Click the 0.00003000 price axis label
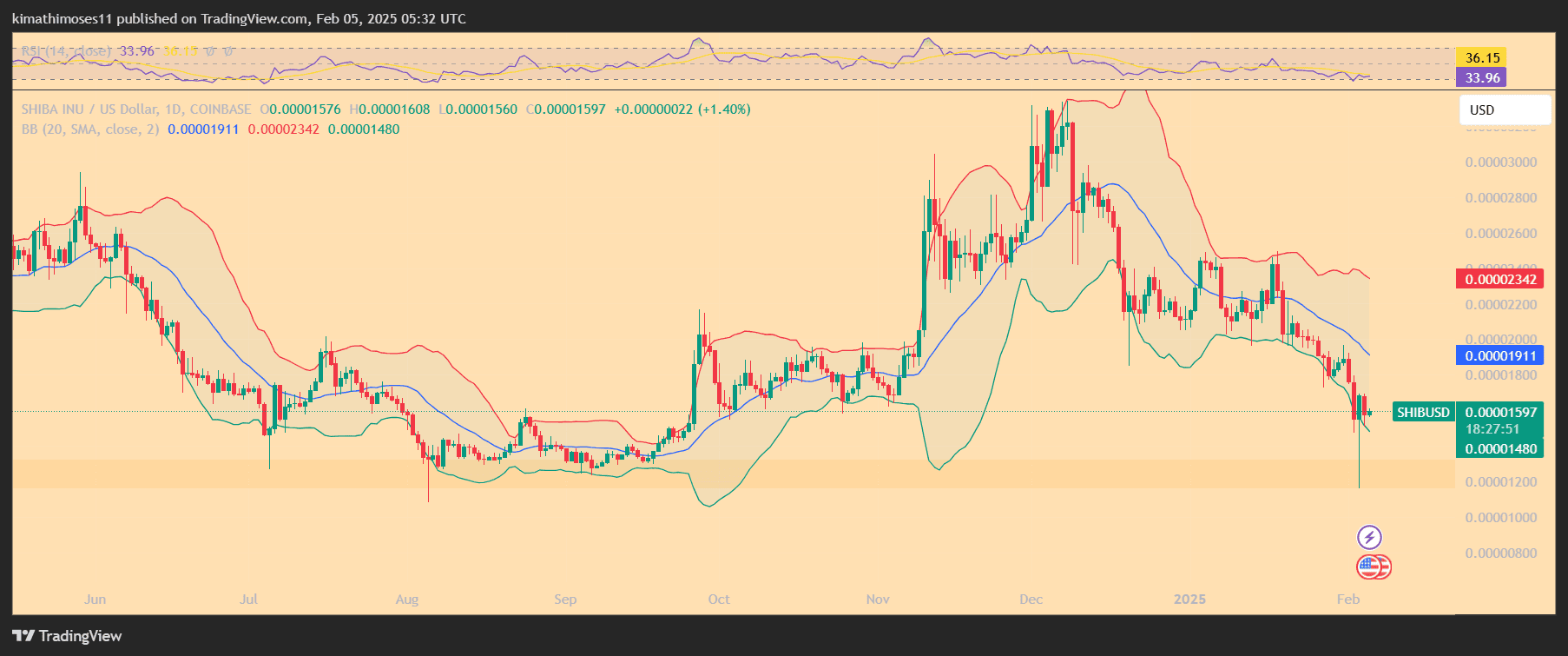The image size is (1568, 656). click(x=1501, y=162)
